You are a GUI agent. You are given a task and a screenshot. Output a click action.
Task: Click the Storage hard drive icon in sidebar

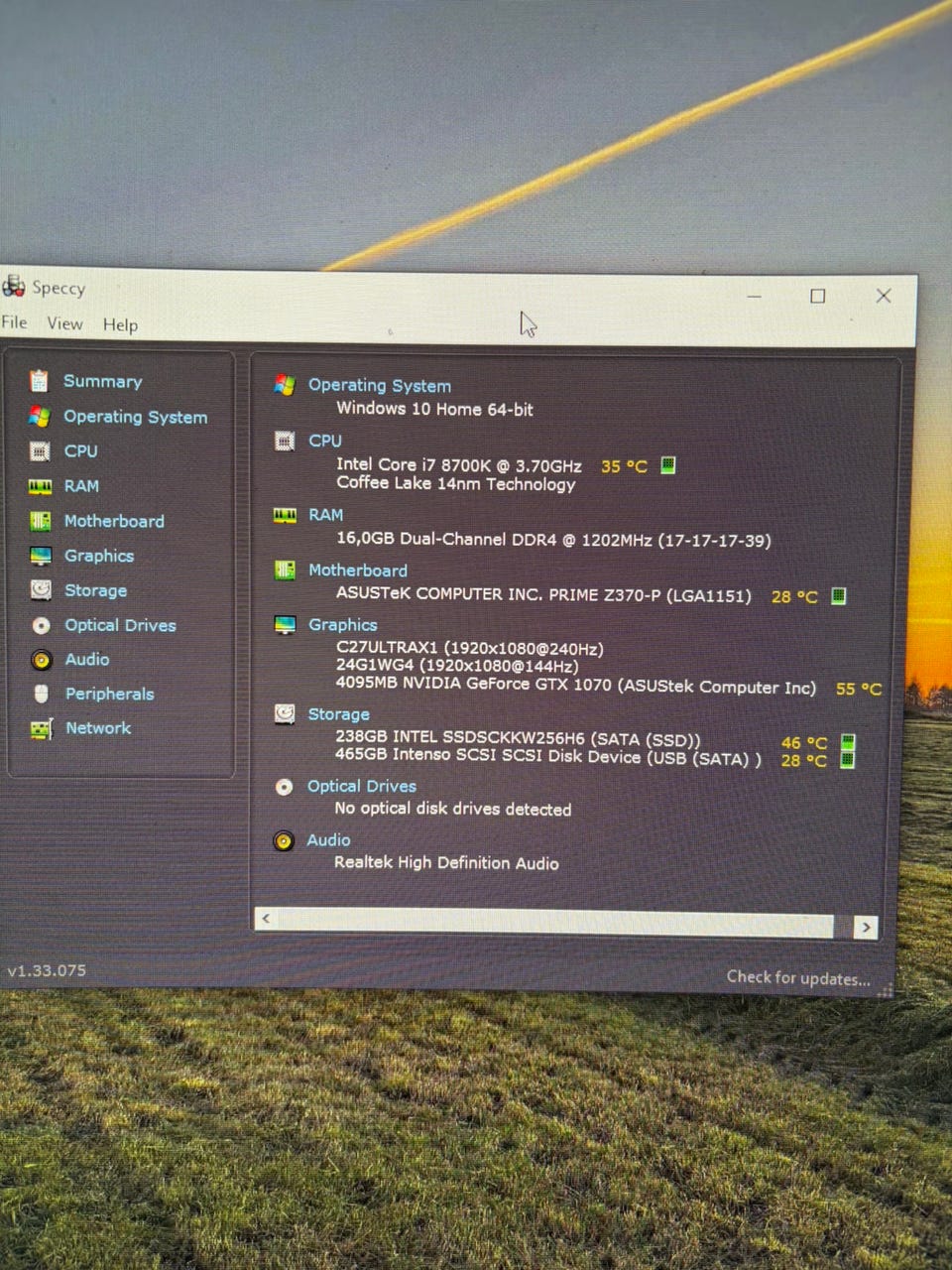[x=41, y=589]
